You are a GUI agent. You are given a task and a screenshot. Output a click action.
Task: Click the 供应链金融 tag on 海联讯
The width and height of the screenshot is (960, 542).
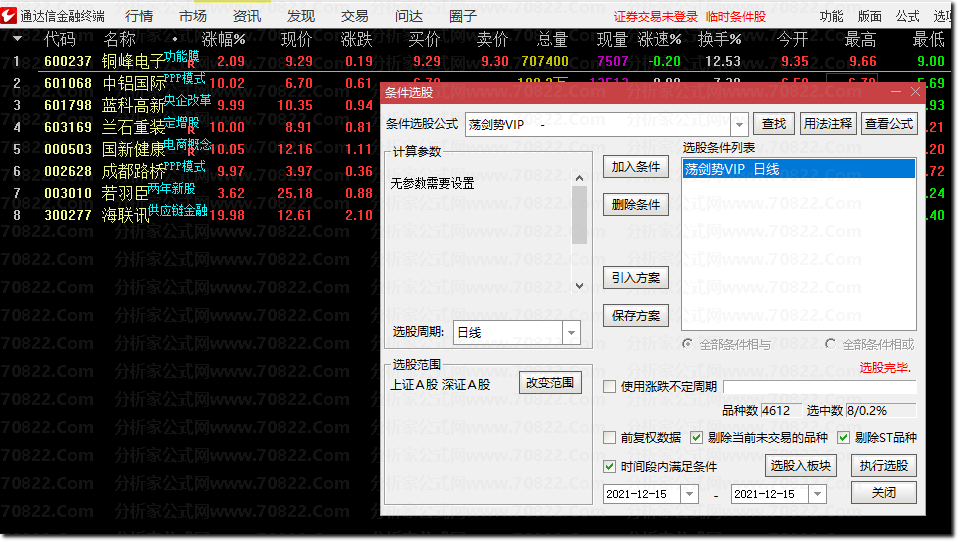(x=178, y=210)
